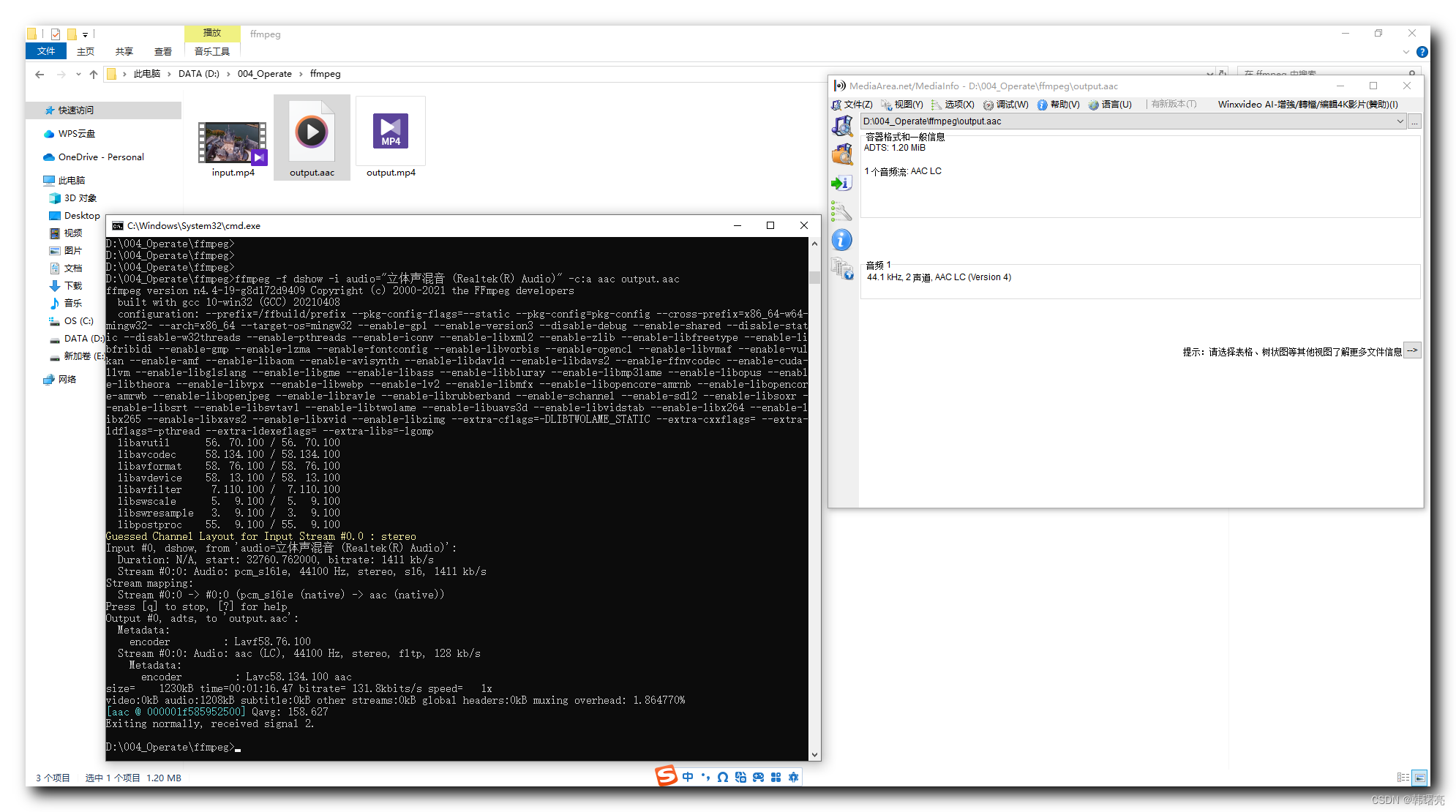1456x812 pixels.
Task: Open Sogou toolbox grid icon
Action: 776,777
